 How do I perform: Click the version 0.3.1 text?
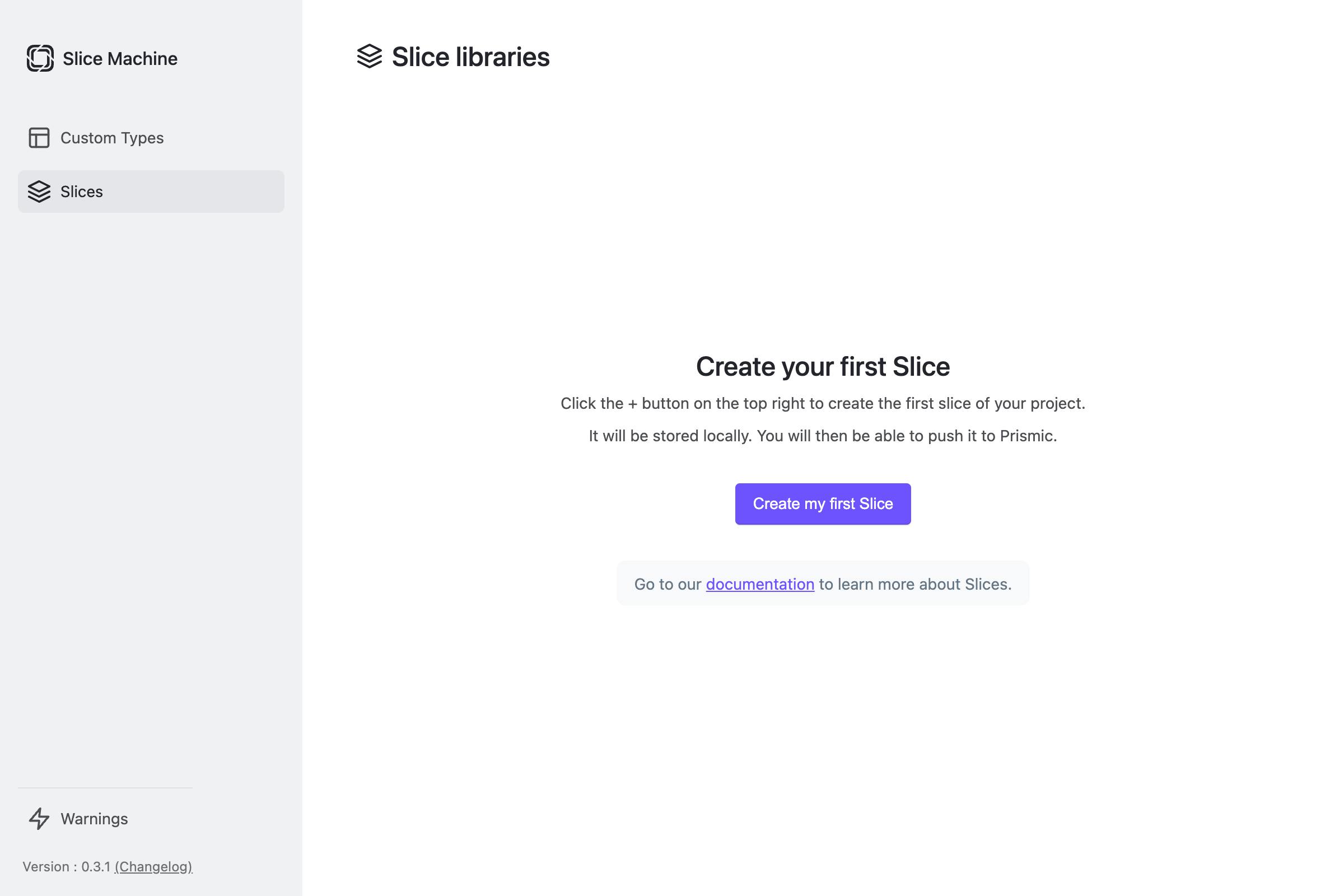pyautogui.click(x=68, y=866)
